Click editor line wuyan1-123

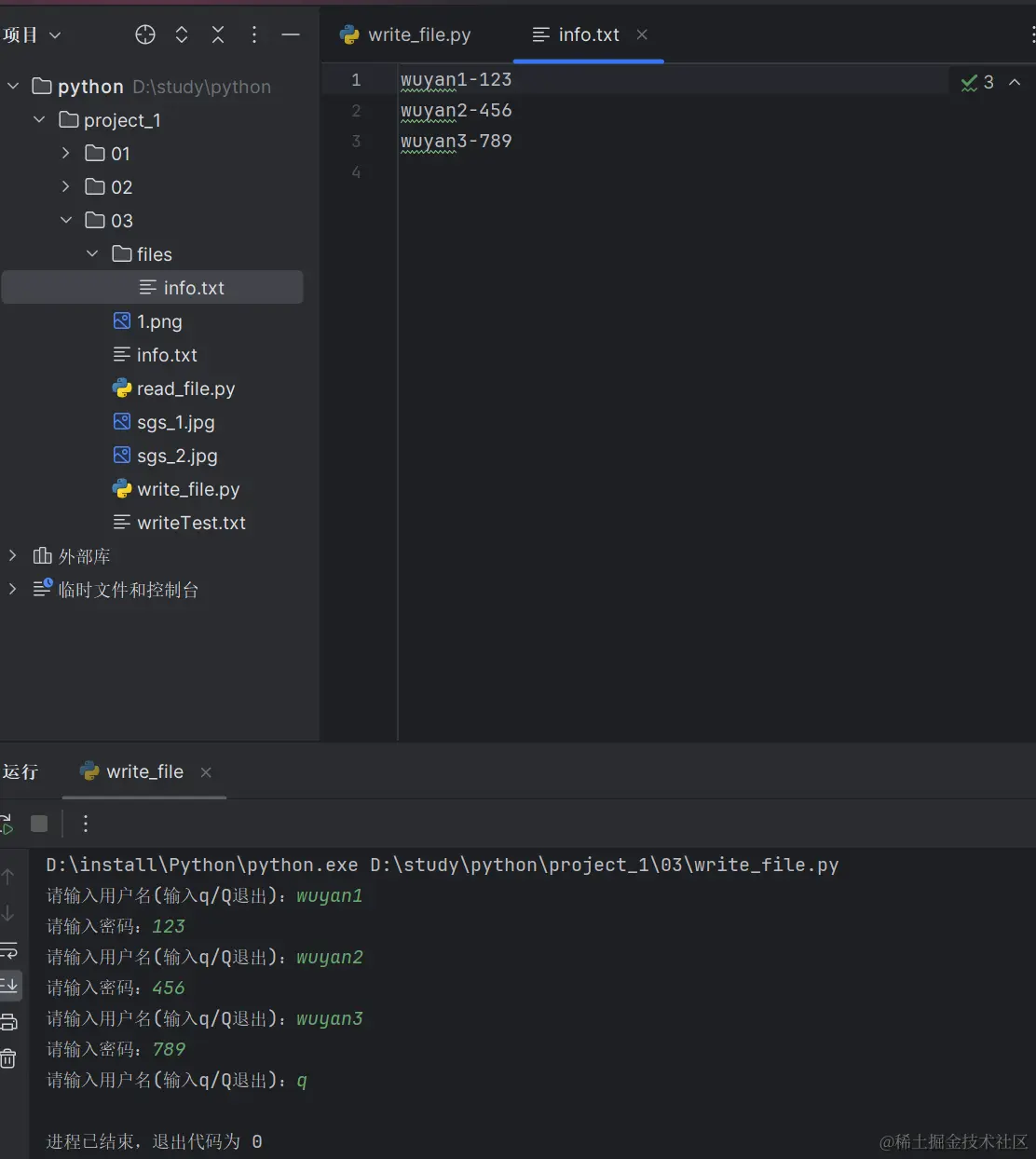point(457,80)
